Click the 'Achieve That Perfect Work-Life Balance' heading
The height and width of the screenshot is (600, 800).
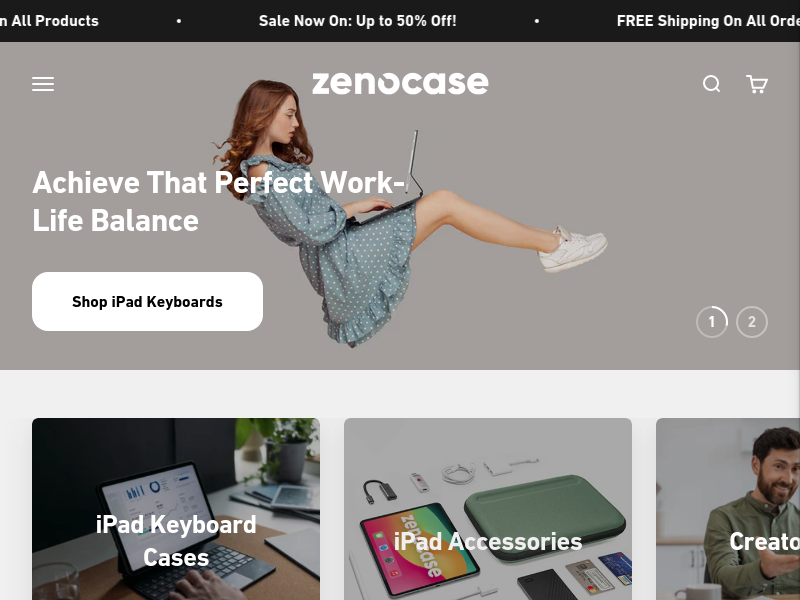219,202
